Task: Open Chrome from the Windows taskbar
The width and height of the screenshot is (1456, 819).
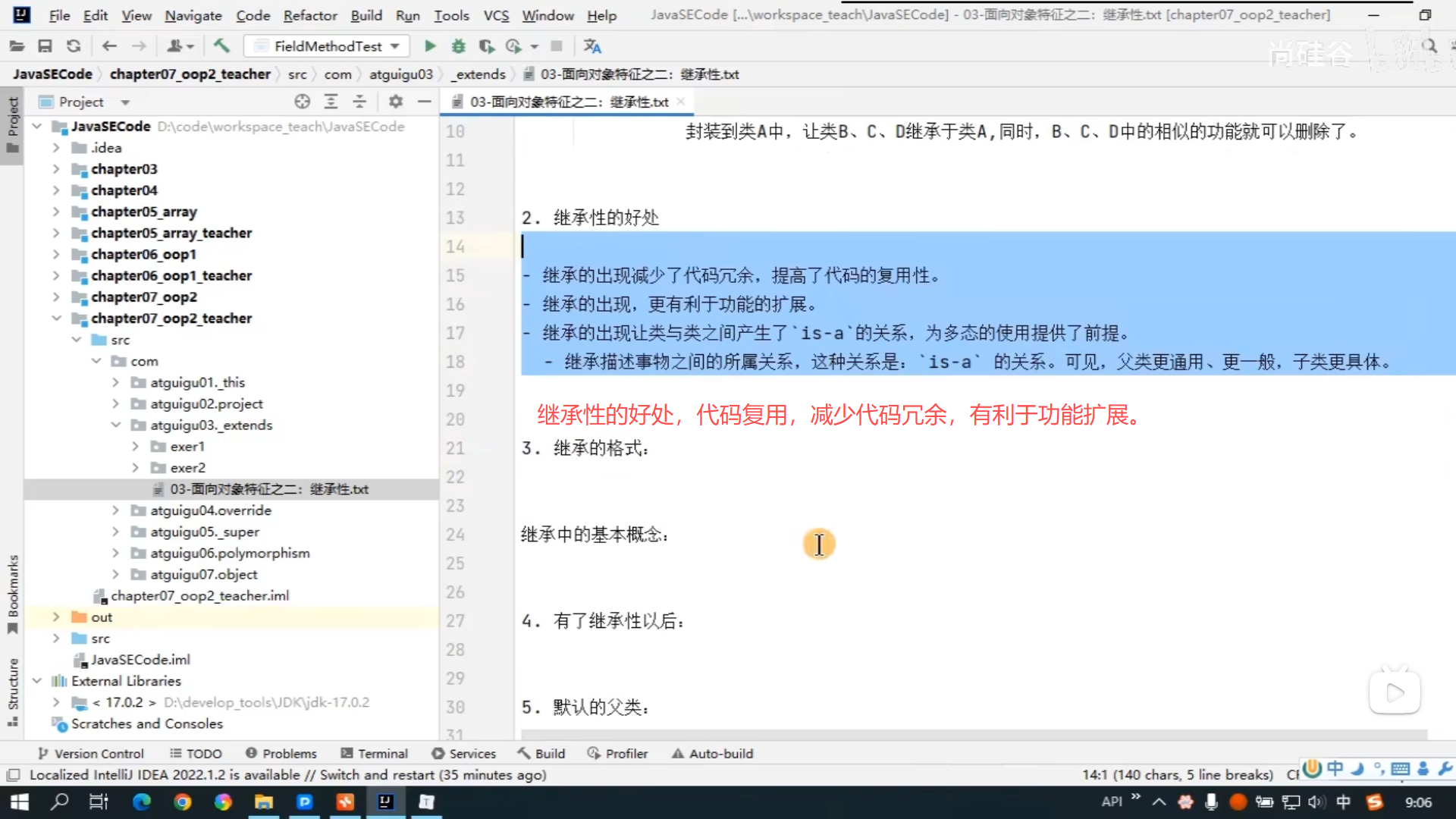Action: [182, 802]
